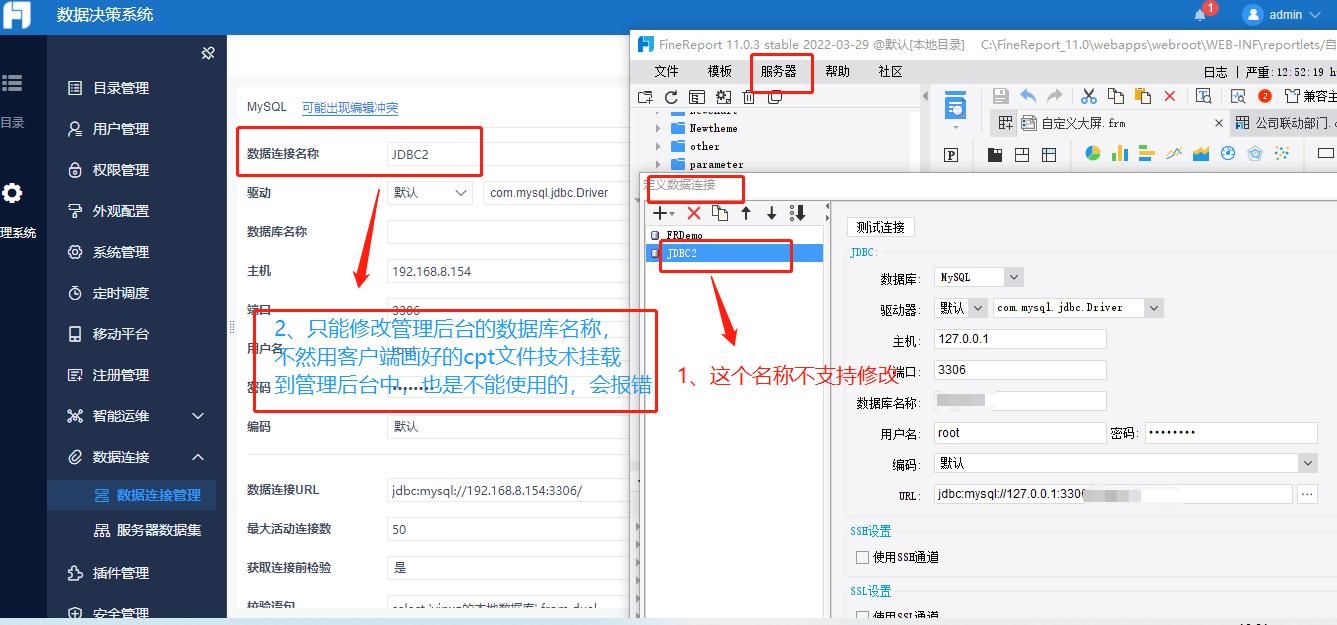Open FineReport 模板 menu
This screenshot has width=1337, height=625.
(x=720, y=72)
